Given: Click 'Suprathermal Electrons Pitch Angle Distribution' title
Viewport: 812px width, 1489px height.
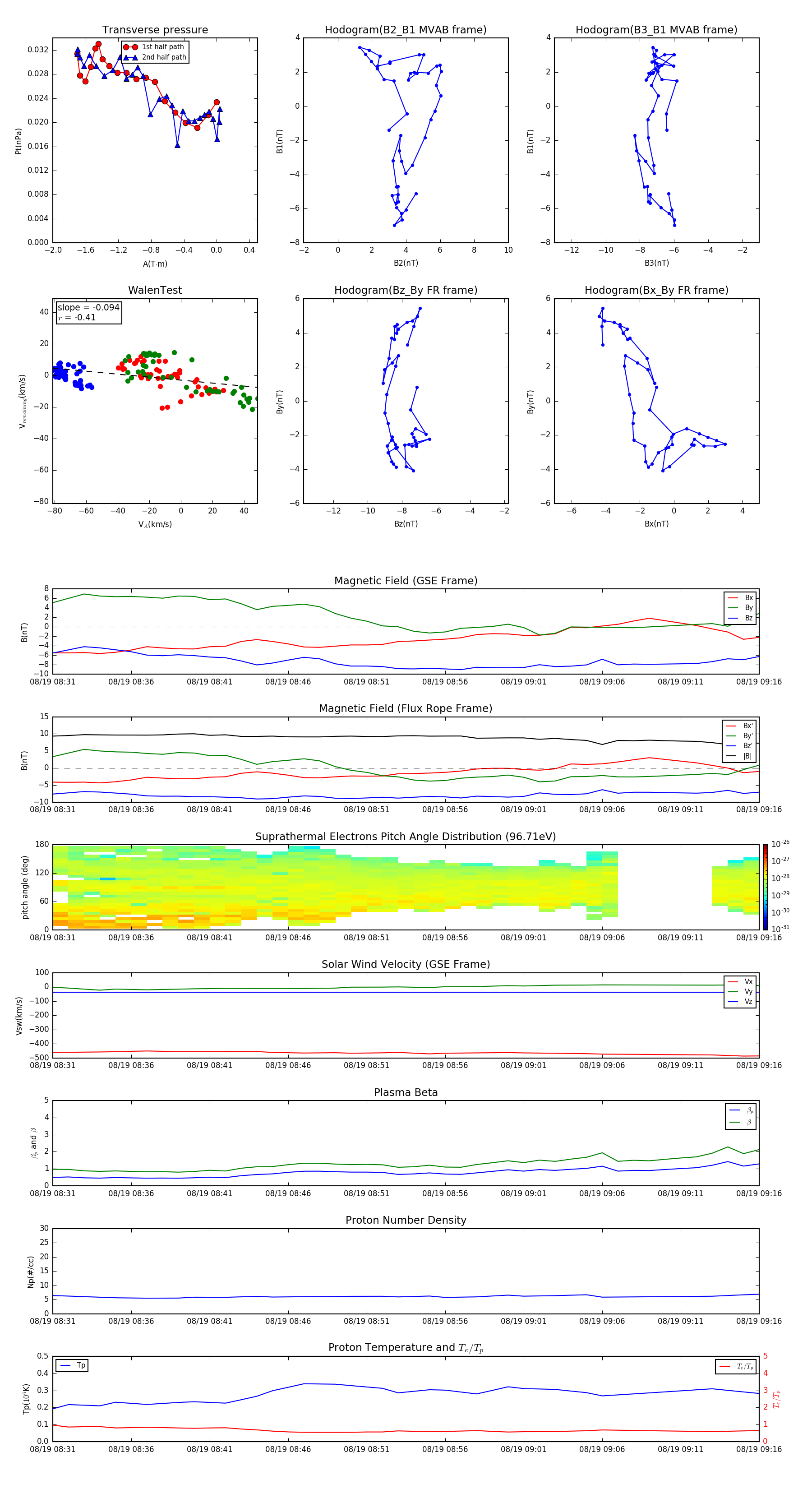Looking at the screenshot, I should [406, 837].
